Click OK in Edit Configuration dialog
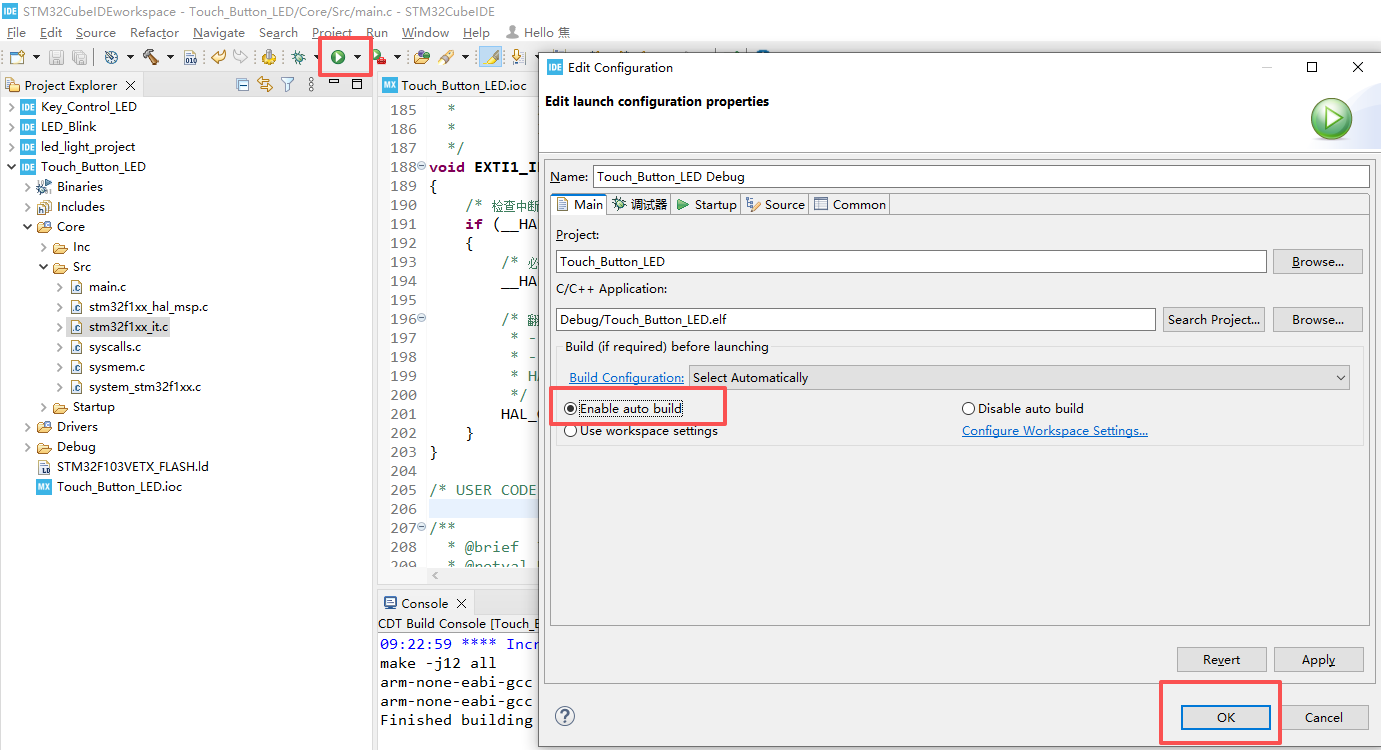The width and height of the screenshot is (1381, 750). (1226, 717)
